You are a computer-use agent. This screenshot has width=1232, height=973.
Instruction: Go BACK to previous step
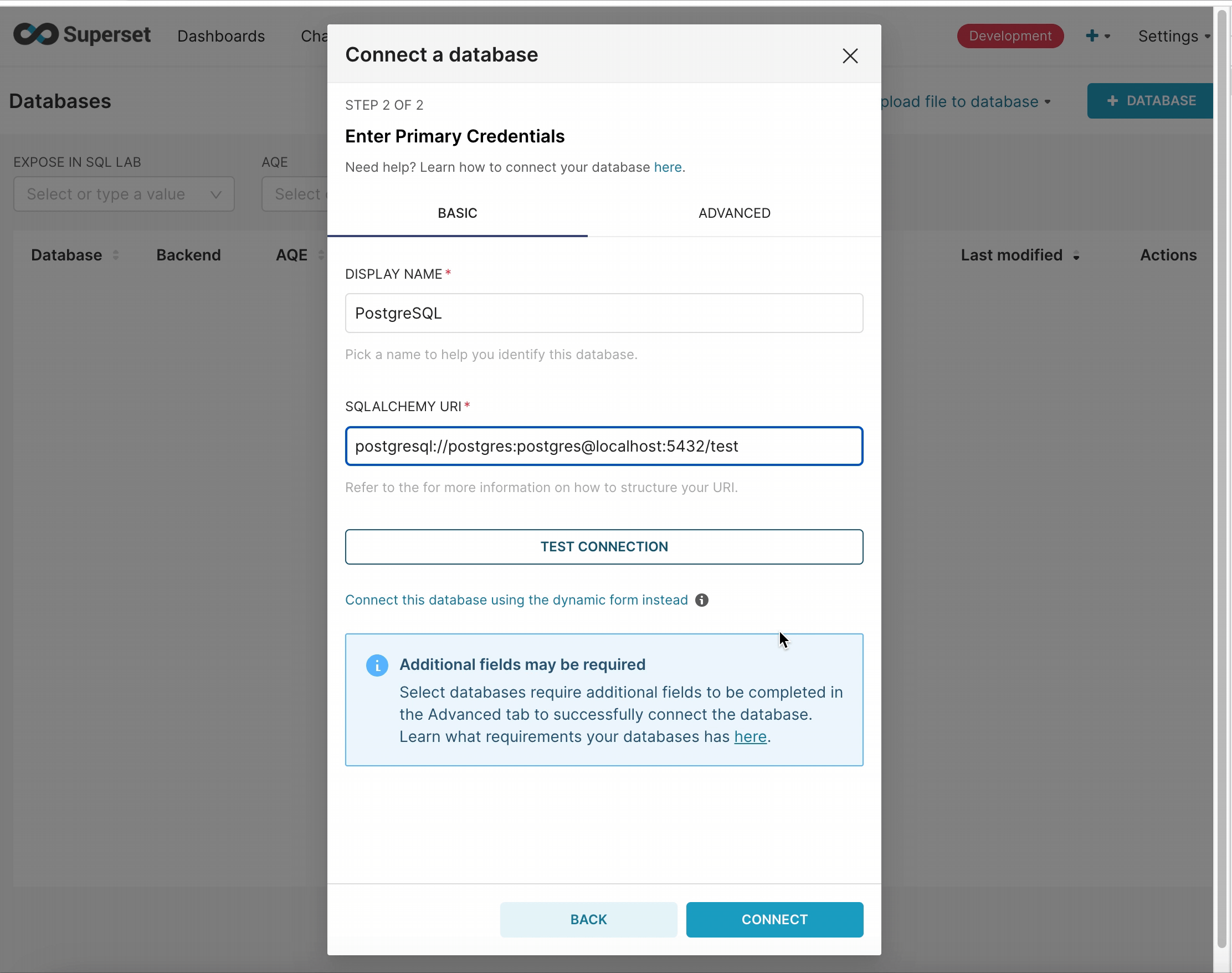(588, 919)
